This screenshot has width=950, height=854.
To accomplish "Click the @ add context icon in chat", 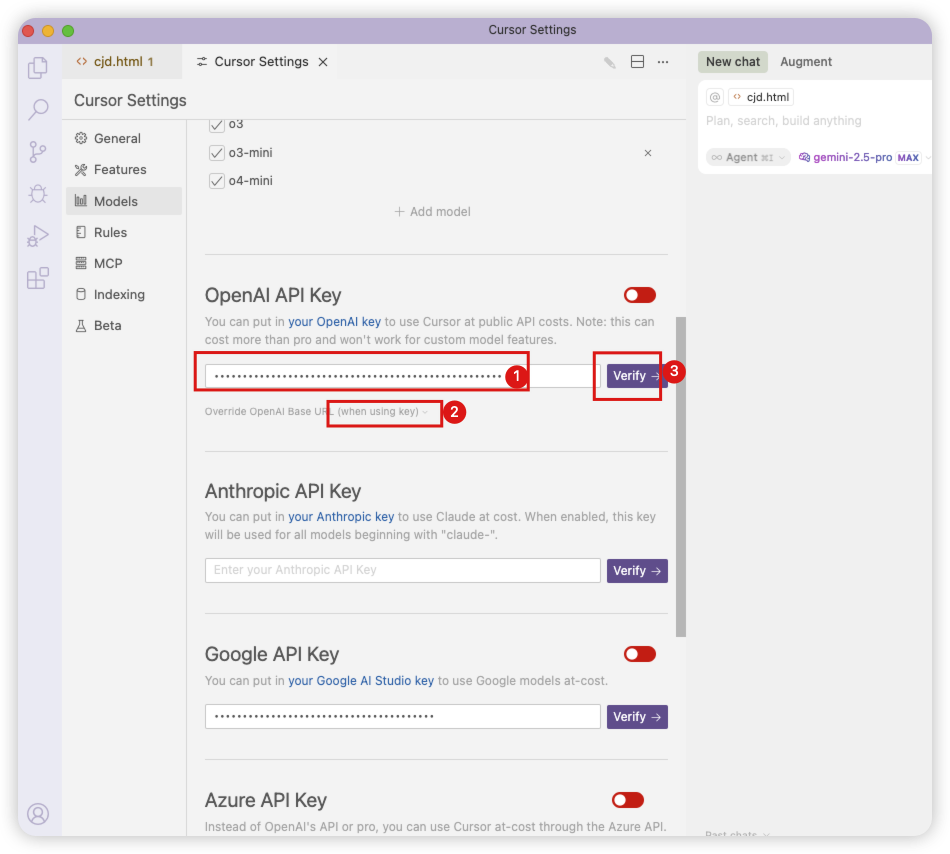I will tap(715, 97).
